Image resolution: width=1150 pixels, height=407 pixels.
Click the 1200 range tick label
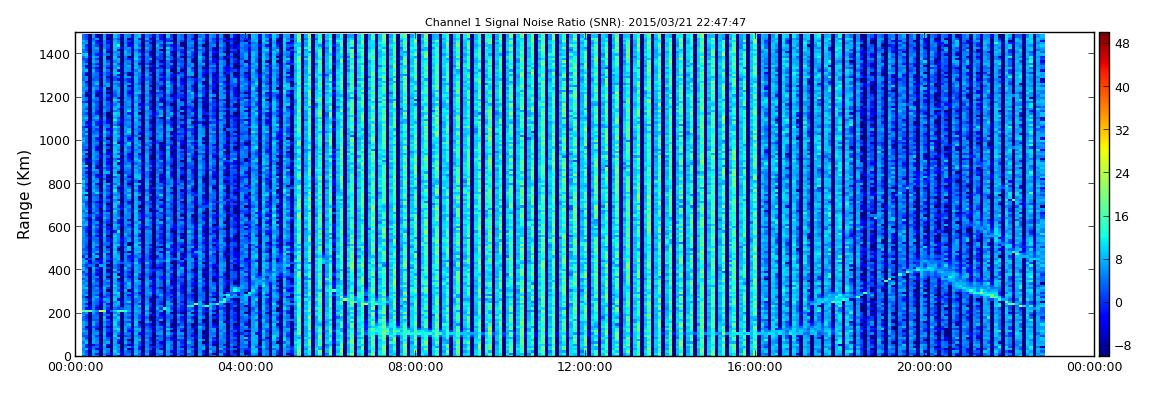56,98
